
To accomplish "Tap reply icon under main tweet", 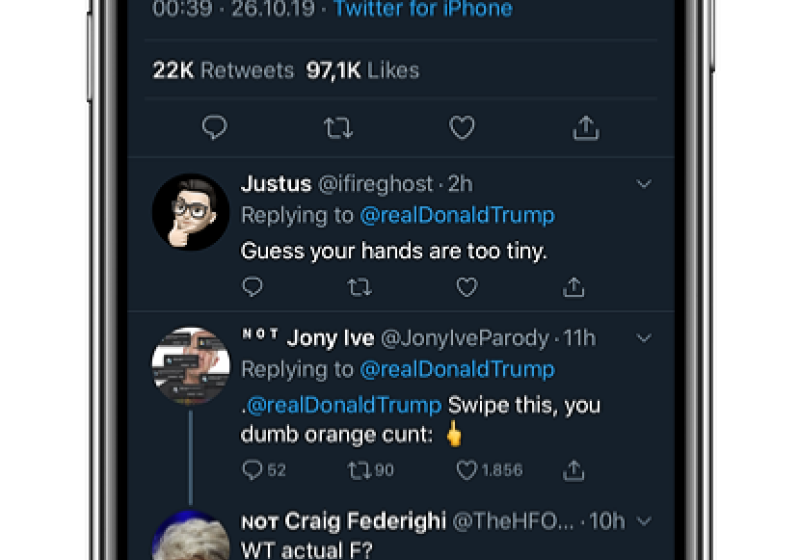I will (x=214, y=128).
